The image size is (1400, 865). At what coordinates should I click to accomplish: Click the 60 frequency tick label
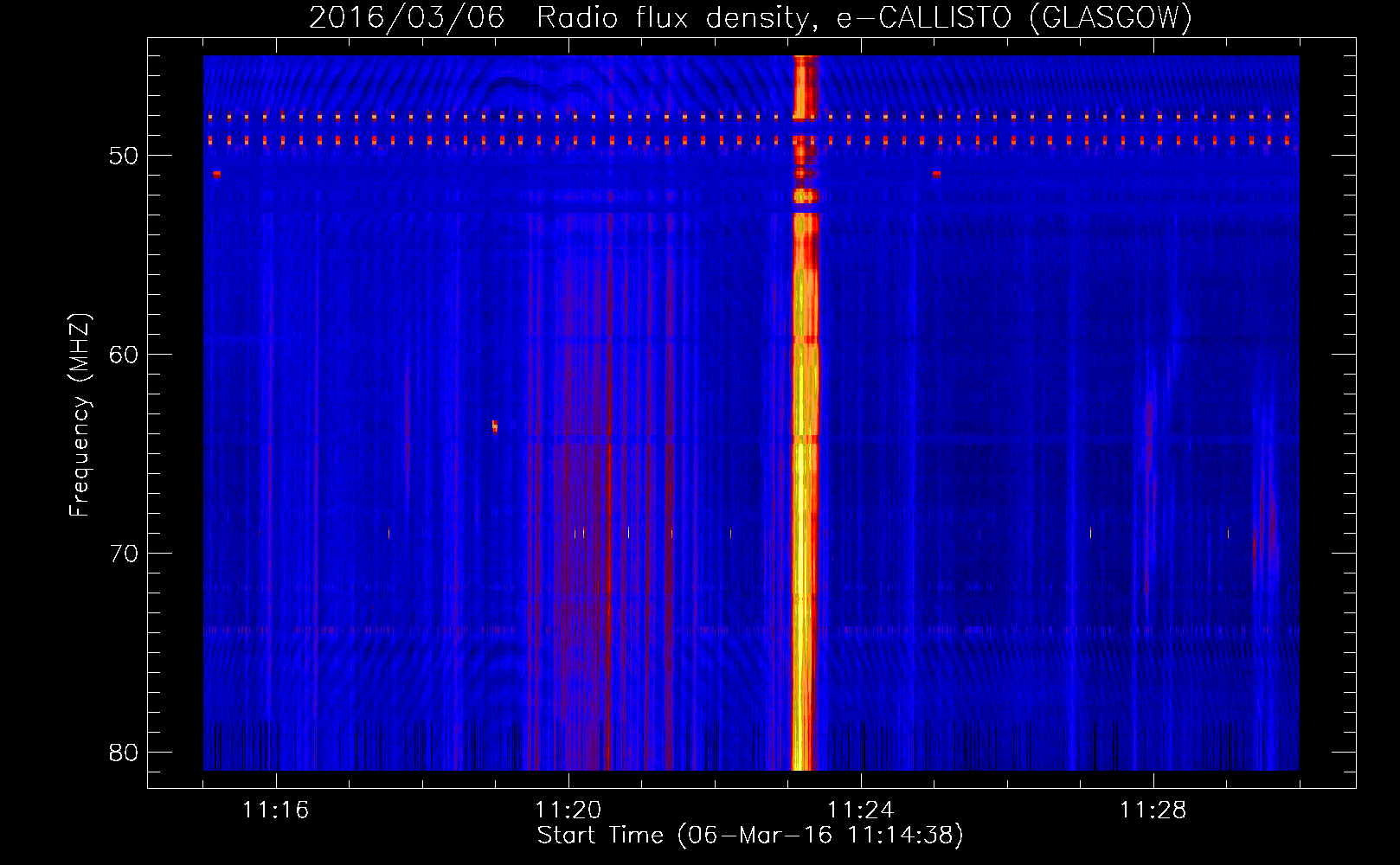click(x=124, y=355)
